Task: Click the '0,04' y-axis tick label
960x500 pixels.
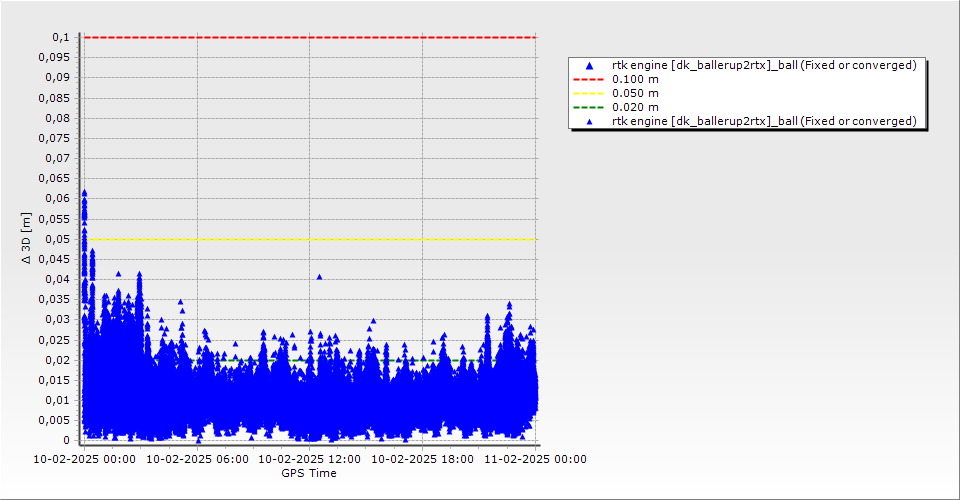Action: click(58, 279)
